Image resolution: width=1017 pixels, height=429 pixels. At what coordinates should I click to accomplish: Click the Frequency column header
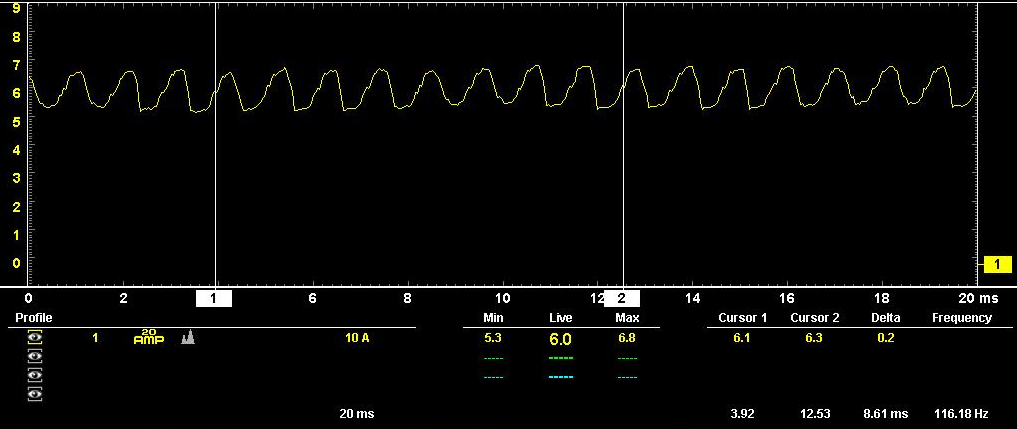tap(961, 318)
